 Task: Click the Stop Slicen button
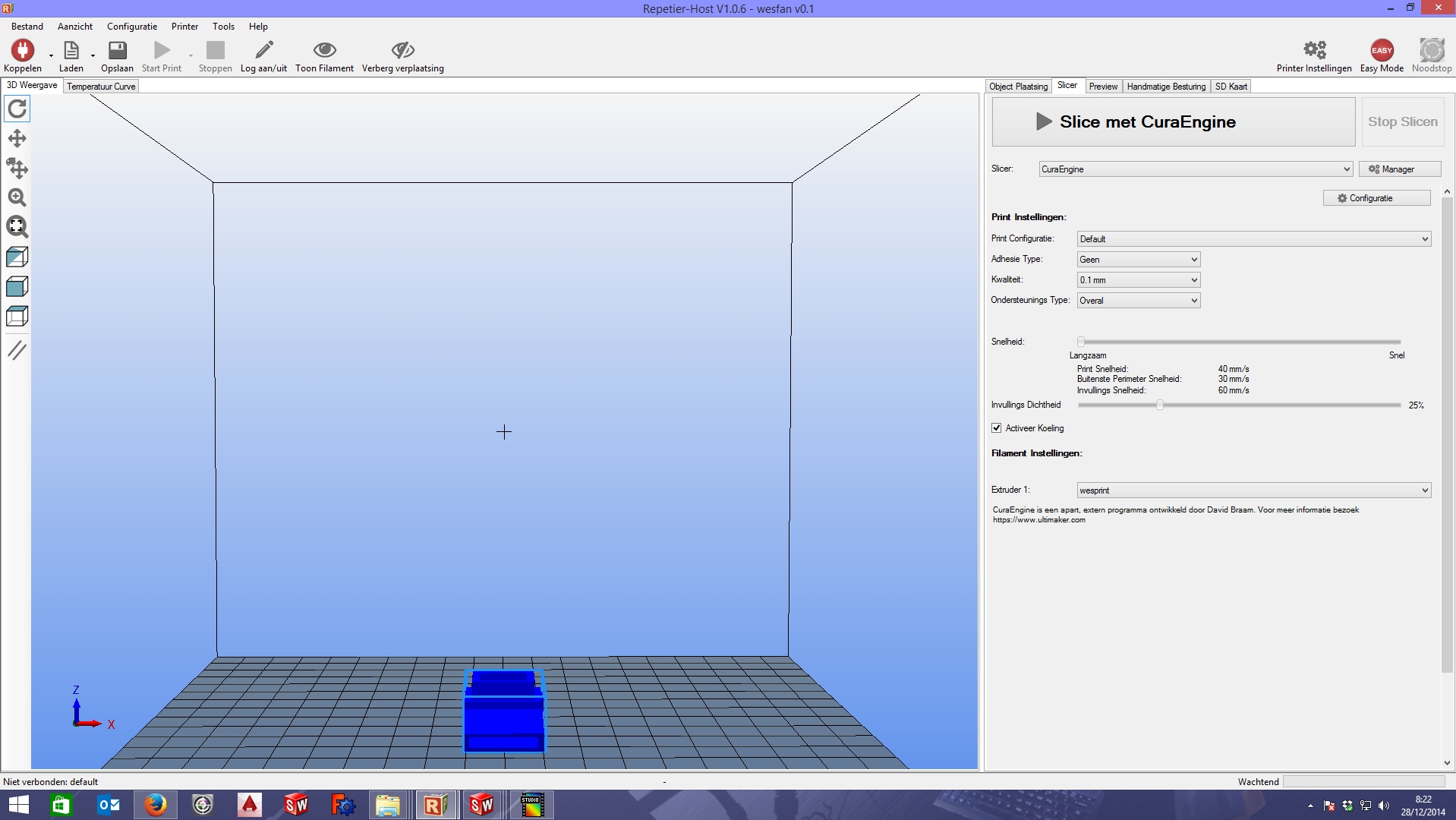(1402, 121)
